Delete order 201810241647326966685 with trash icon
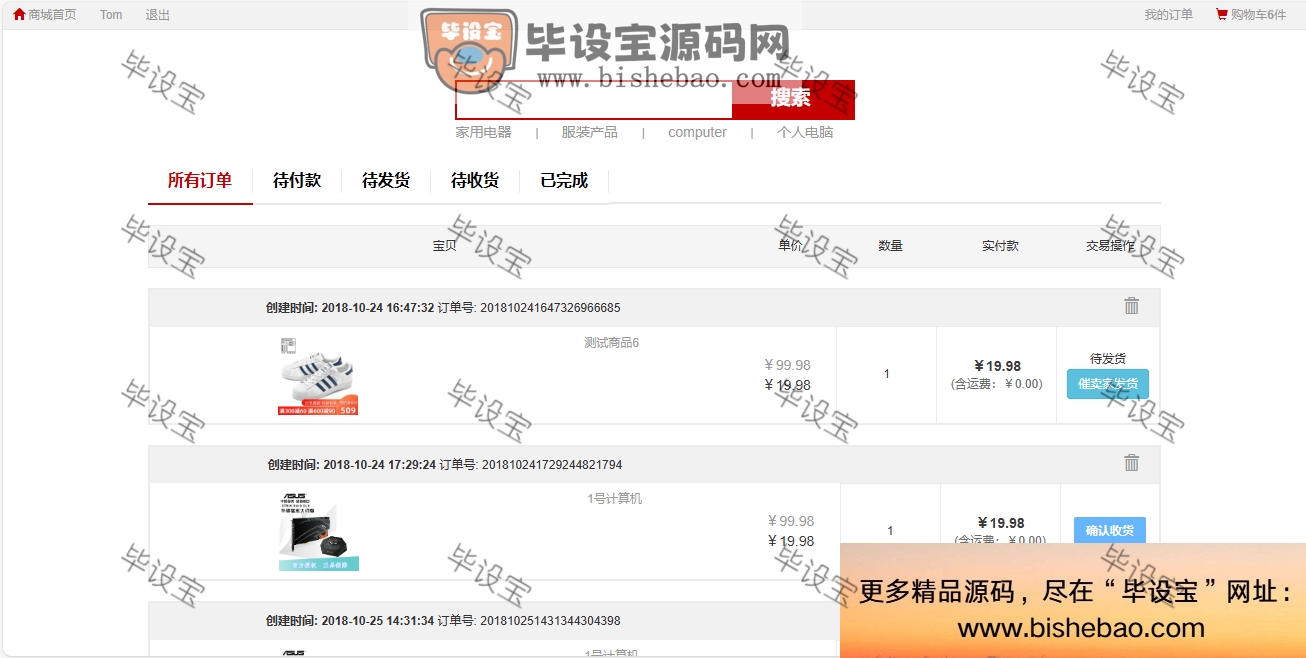Screen dimensions: 1306x658 pyautogui.click(x=1131, y=306)
